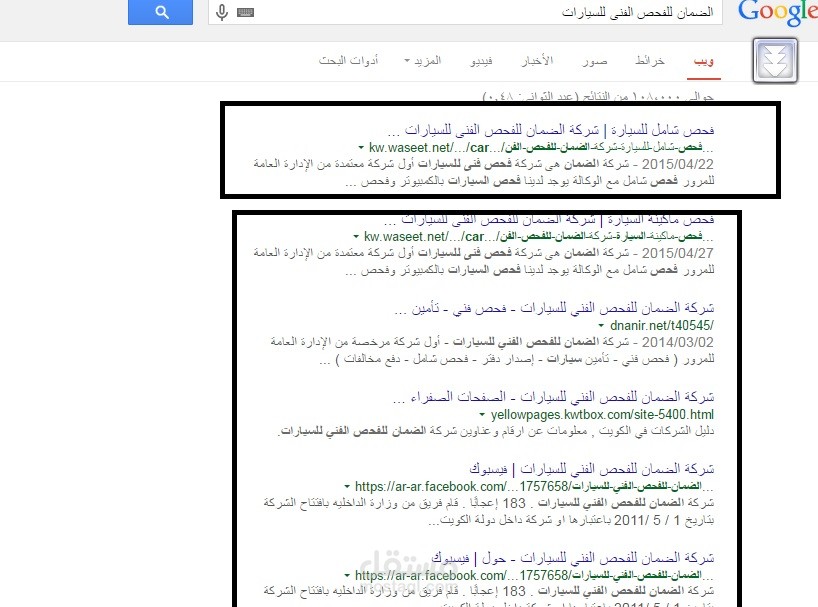Open the on-screen keyboard icon
The width and height of the screenshot is (818, 607).
pyautogui.click(x=245, y=13)
